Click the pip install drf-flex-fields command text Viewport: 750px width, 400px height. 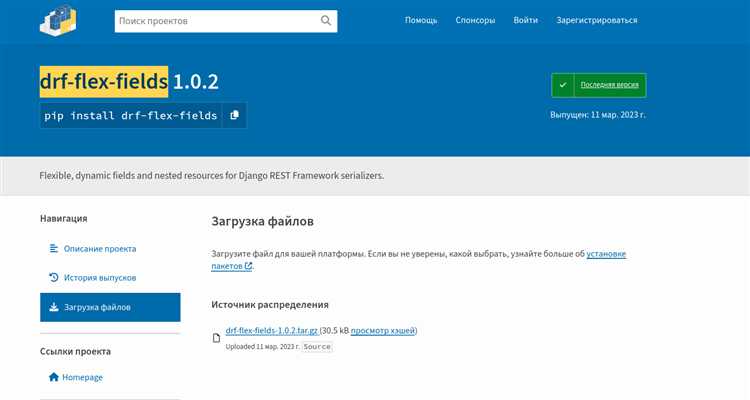coord(131,115)
